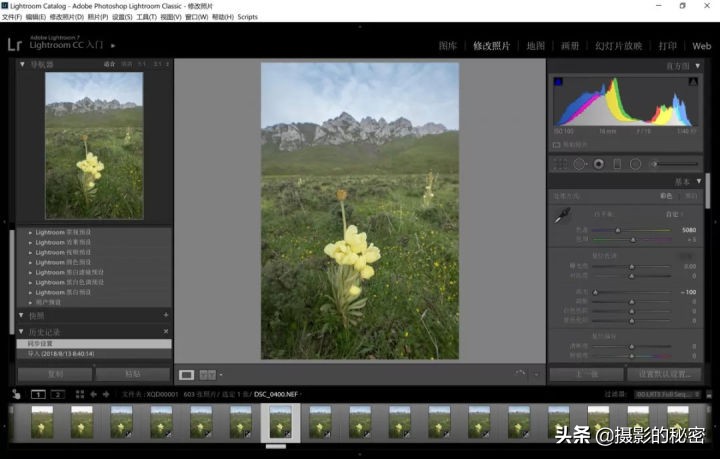Switch to the 图库 module

pos(448,46)
